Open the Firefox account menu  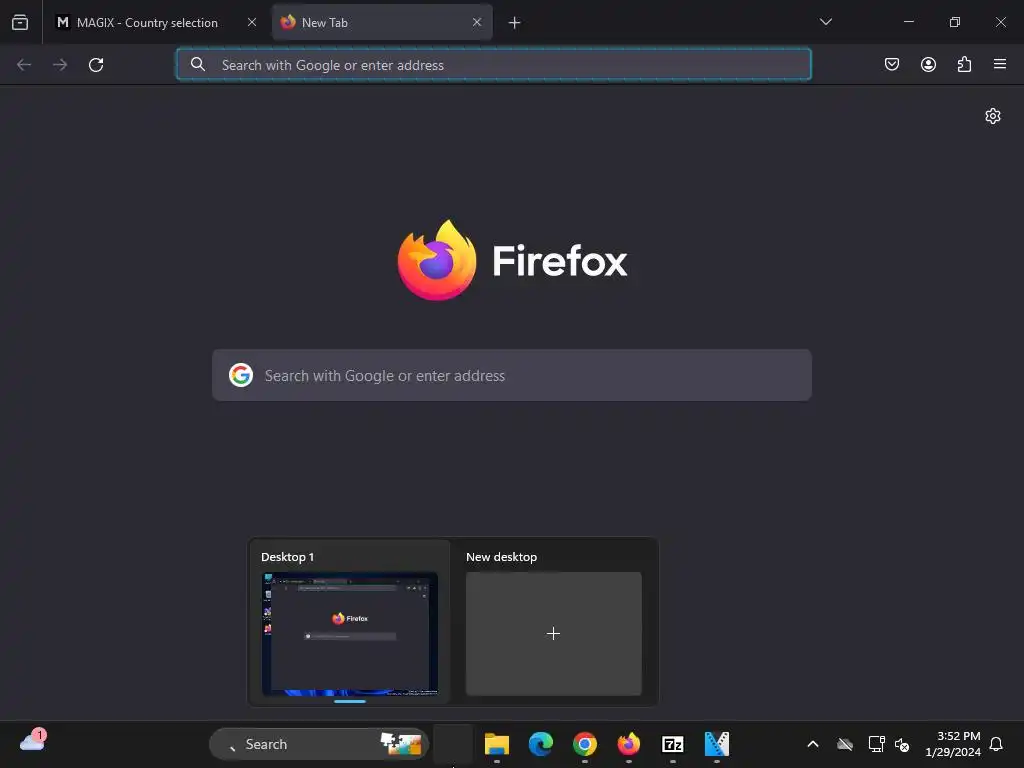pyautogui.click(x=928, y=64)
